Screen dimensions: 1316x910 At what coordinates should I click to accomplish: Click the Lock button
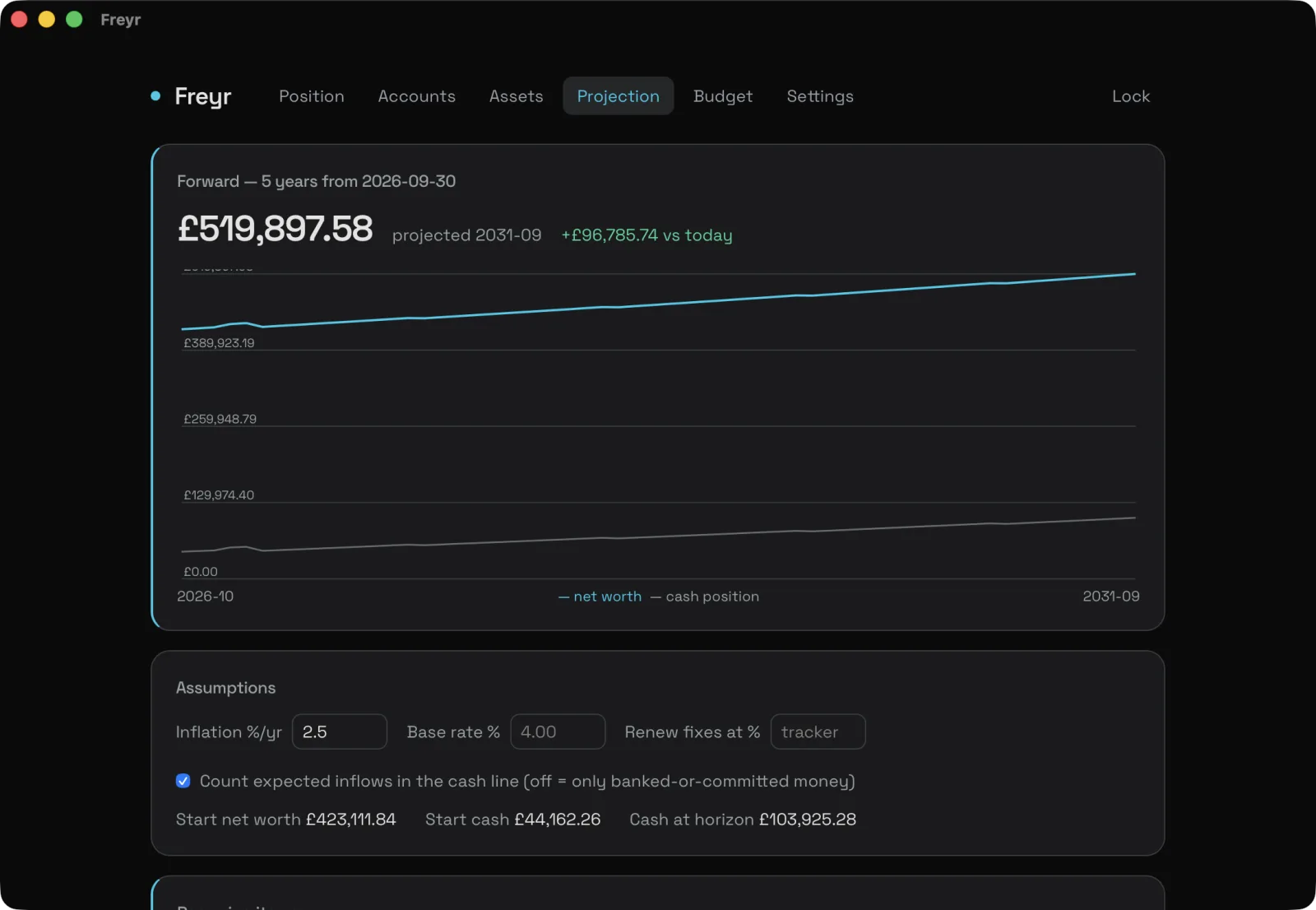coord(1130,96)
